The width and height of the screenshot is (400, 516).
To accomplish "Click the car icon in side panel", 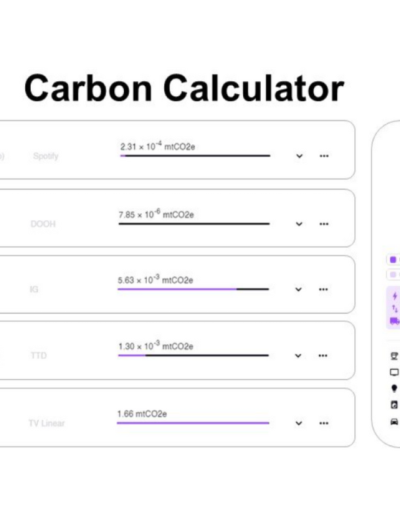I will coord(394,422).
